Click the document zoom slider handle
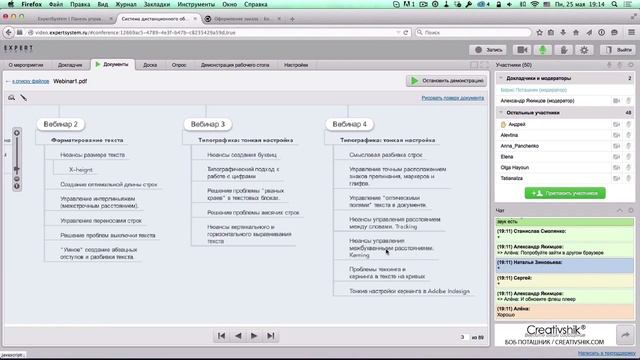The height and width of the screenshot is (360, 640). (17, 169)
